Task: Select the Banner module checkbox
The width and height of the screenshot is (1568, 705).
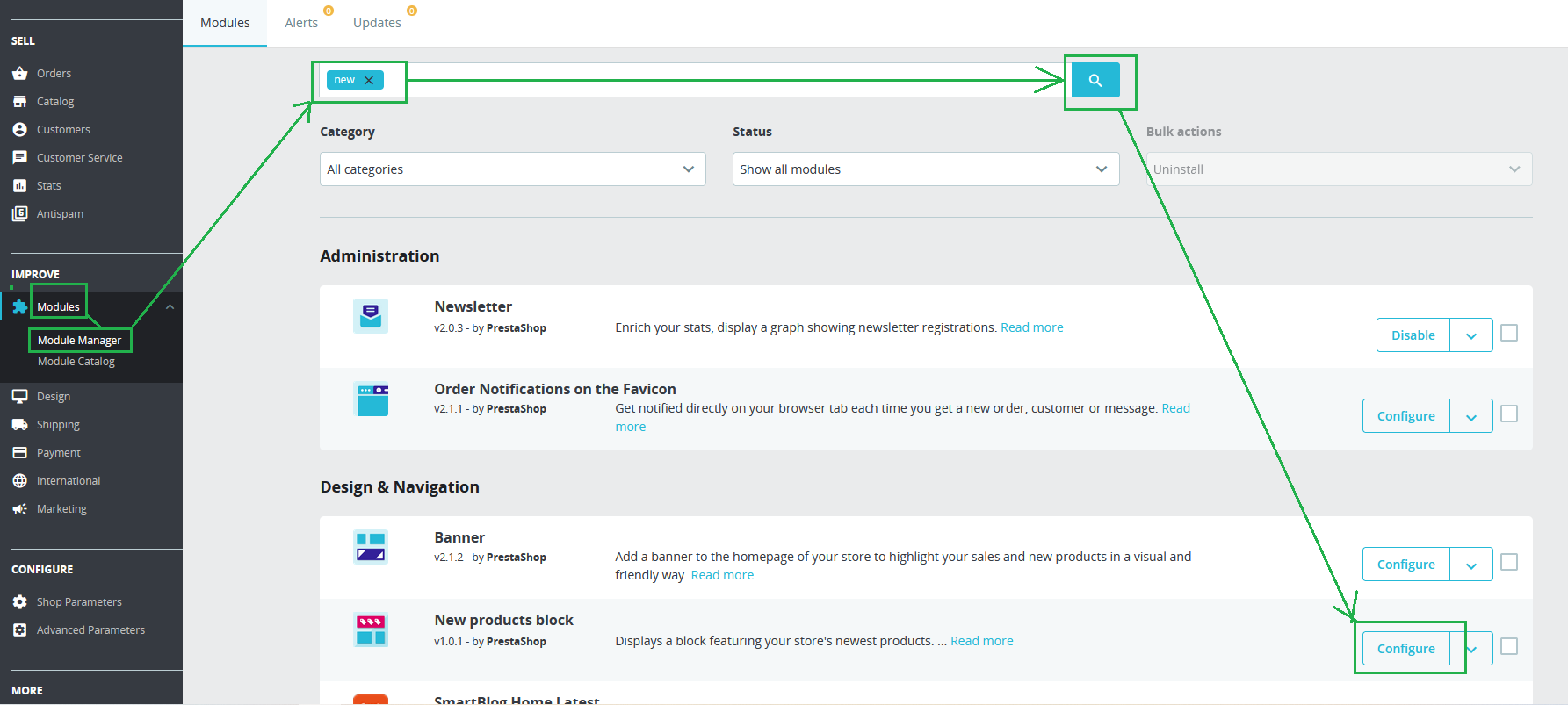Action: 1509,562
